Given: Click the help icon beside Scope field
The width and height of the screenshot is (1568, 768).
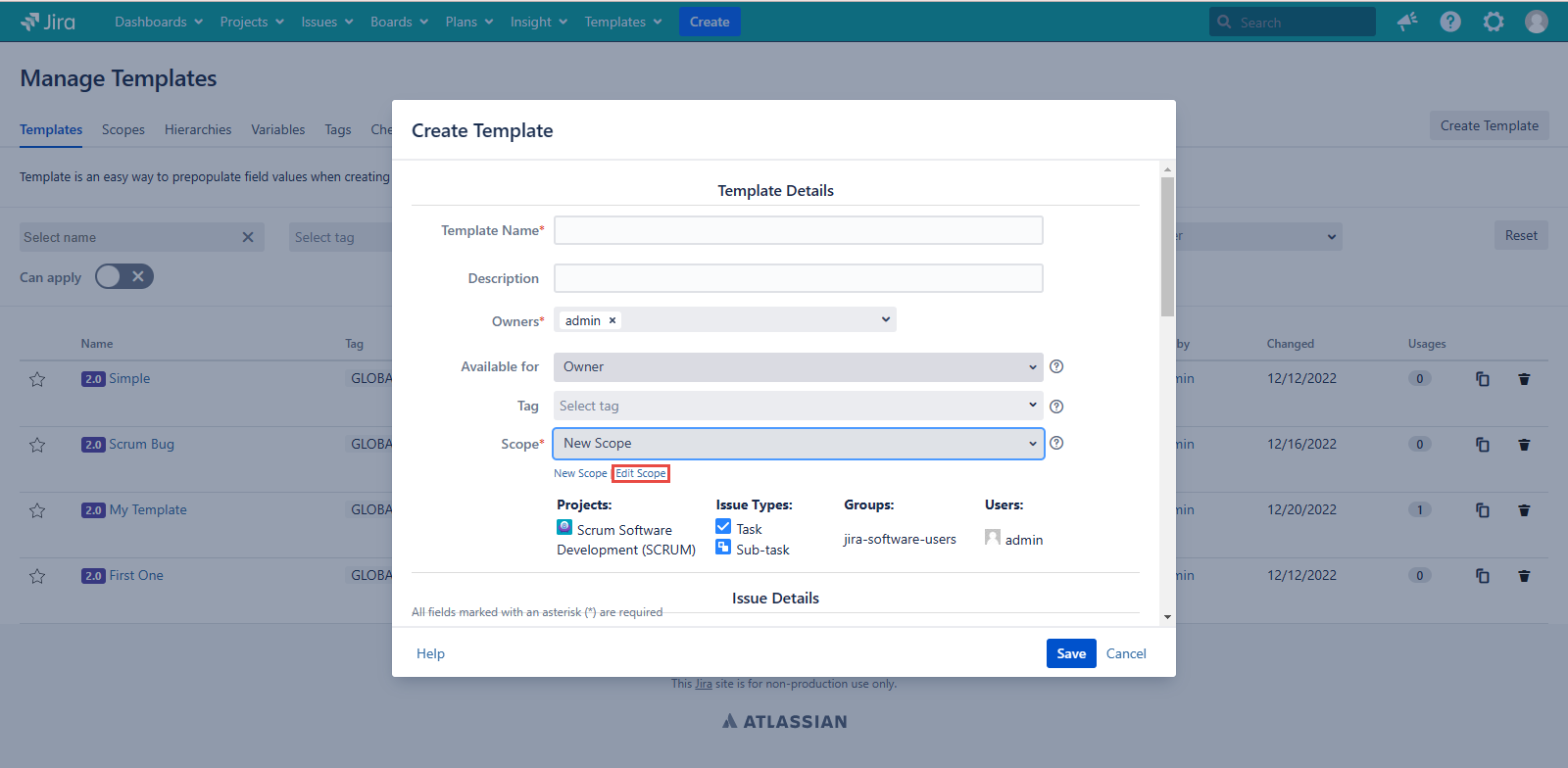Looking at the screenshot, I should pos(1056,443).
